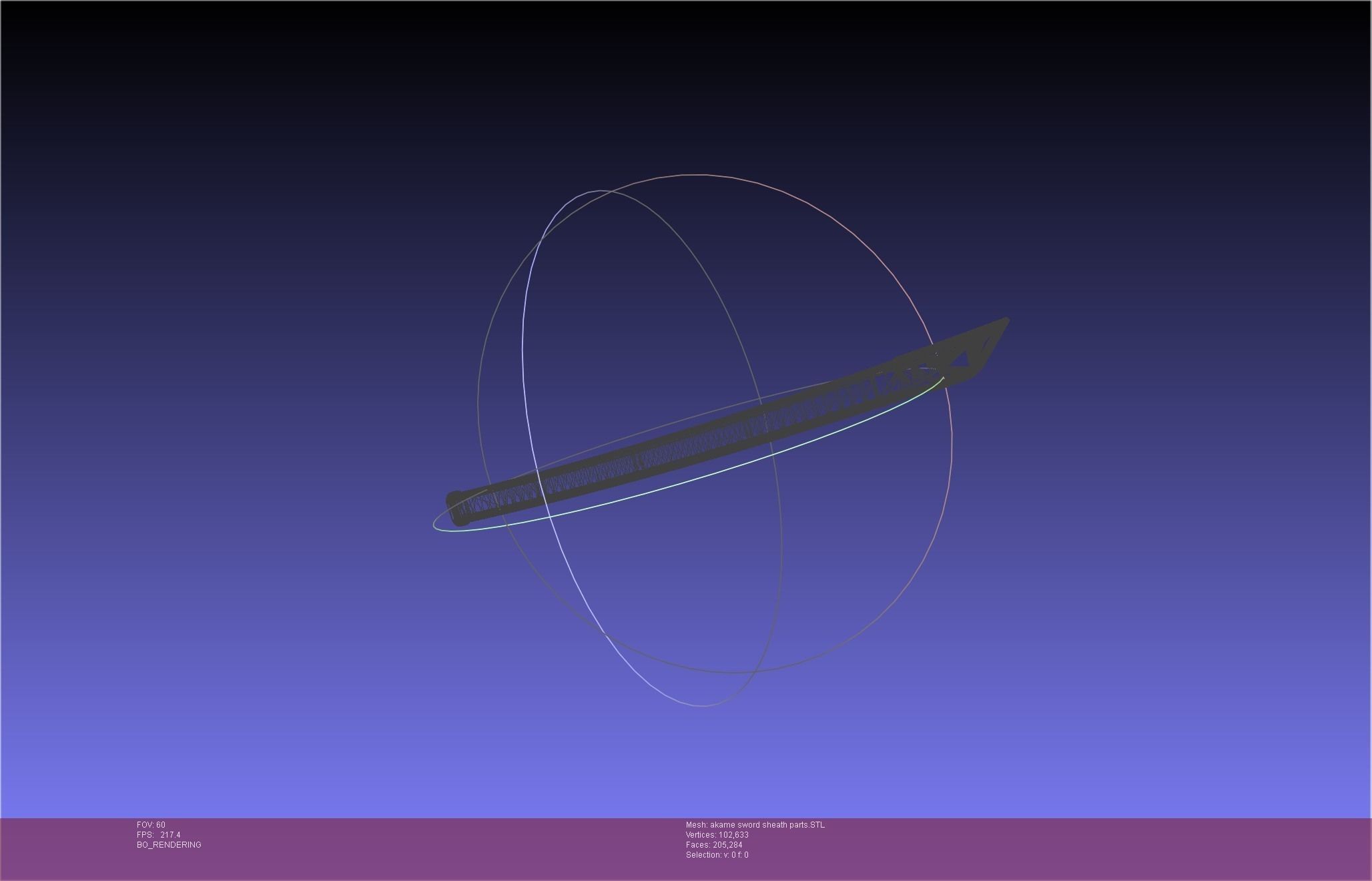The image size is (1372, 881).
Task: Click the Vertices: 102,633 text
Action: click(717, 835)
